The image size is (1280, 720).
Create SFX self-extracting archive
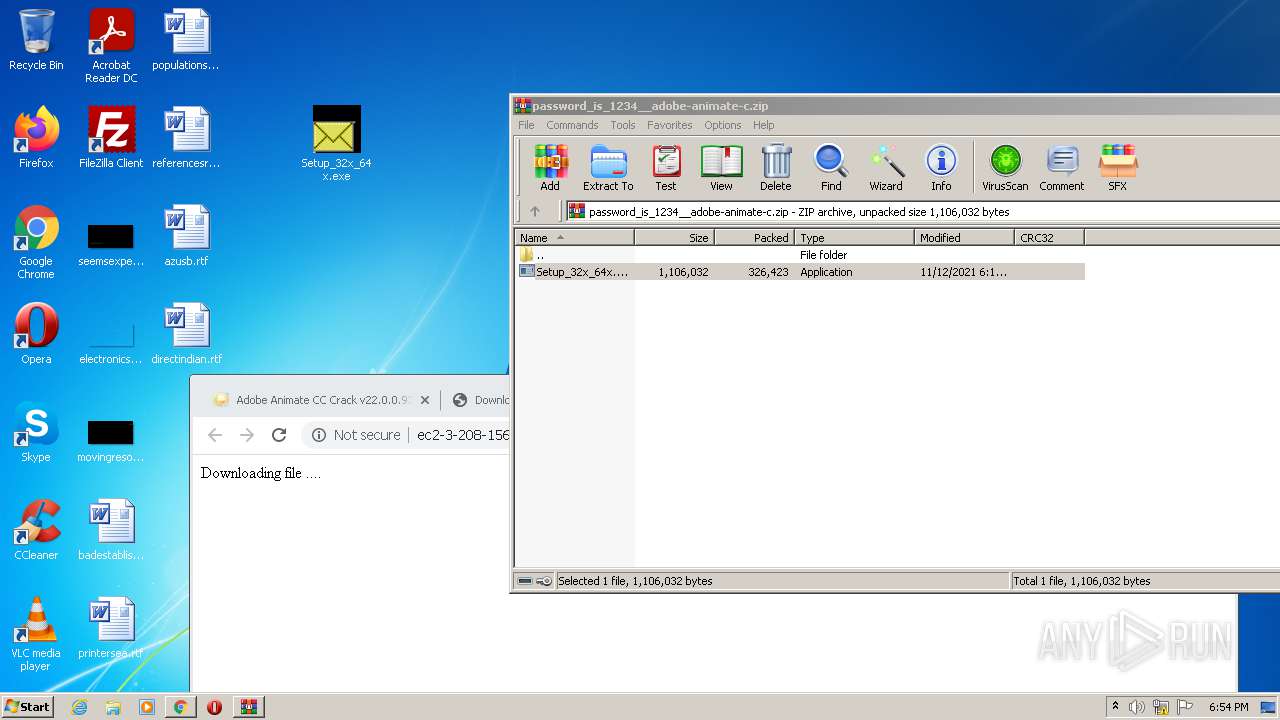1118,167
